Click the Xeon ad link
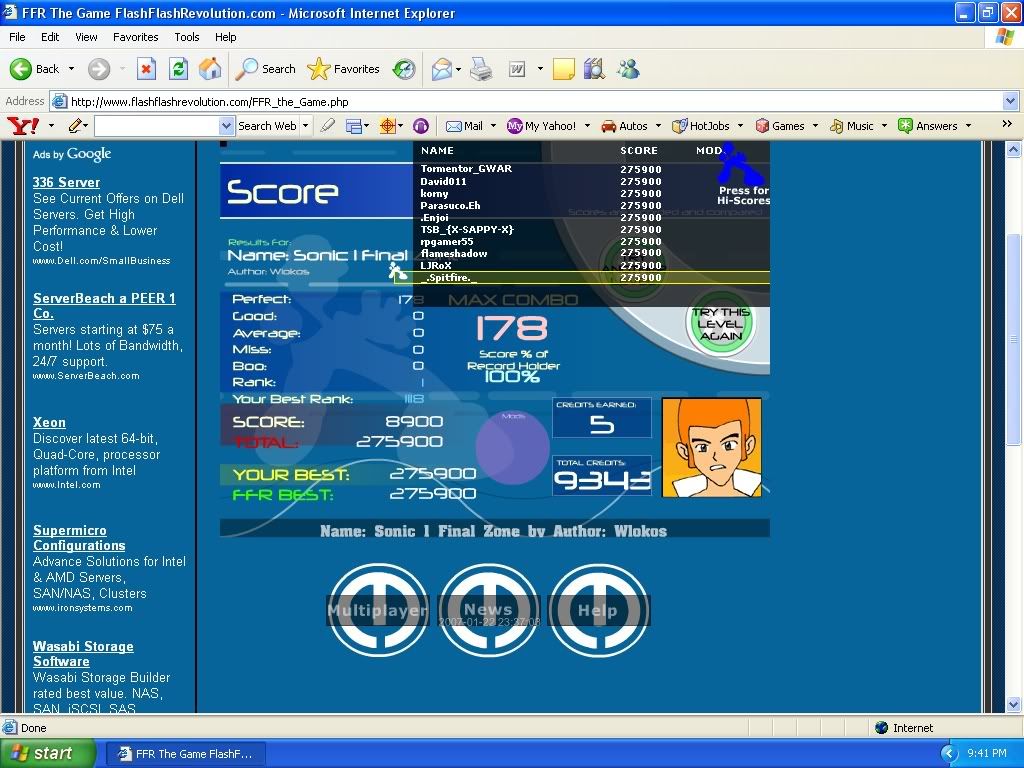Screen dimensions: 1024x768 tap(49, 423)
